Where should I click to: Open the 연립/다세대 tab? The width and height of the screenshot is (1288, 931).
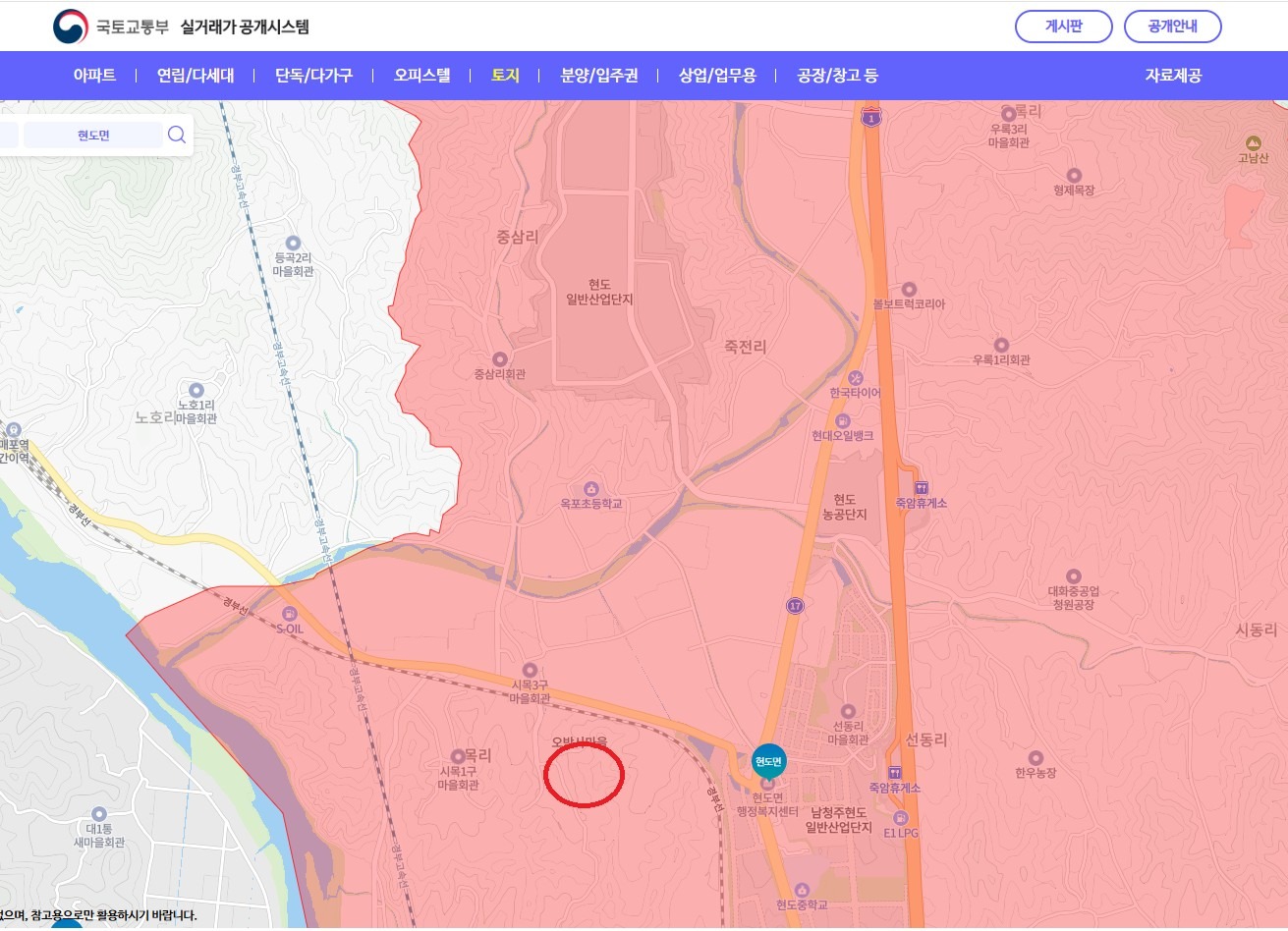click(x=196, y=76)
